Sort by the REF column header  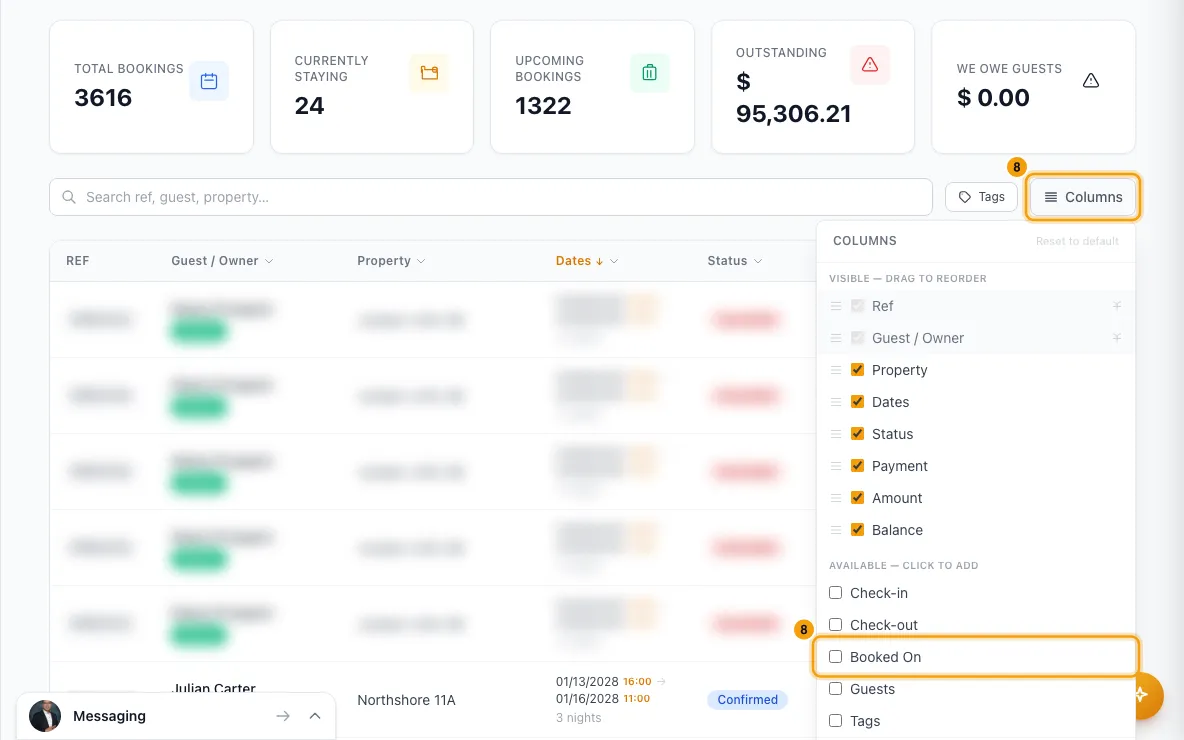point(78,261)
